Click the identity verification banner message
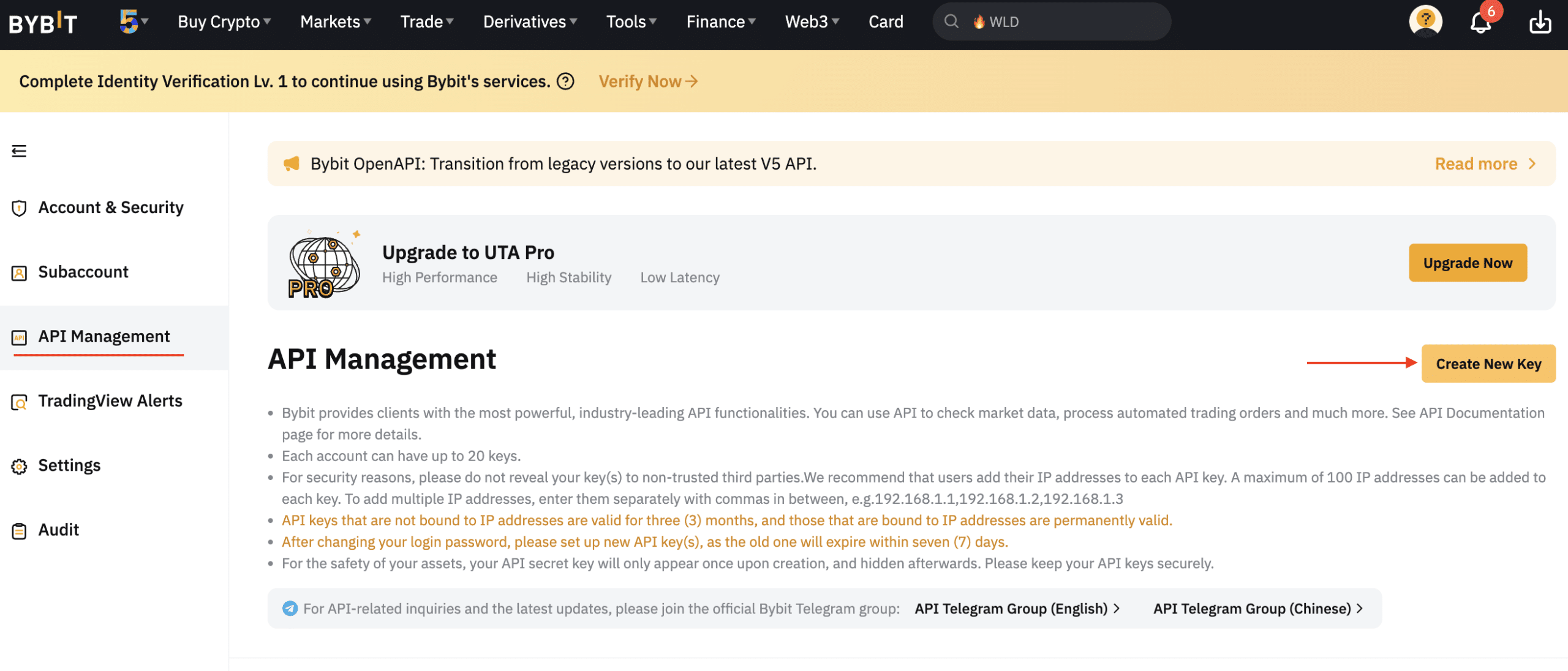Image resolution: width=1568 pixels, height=671 pixels. (285, 81)
